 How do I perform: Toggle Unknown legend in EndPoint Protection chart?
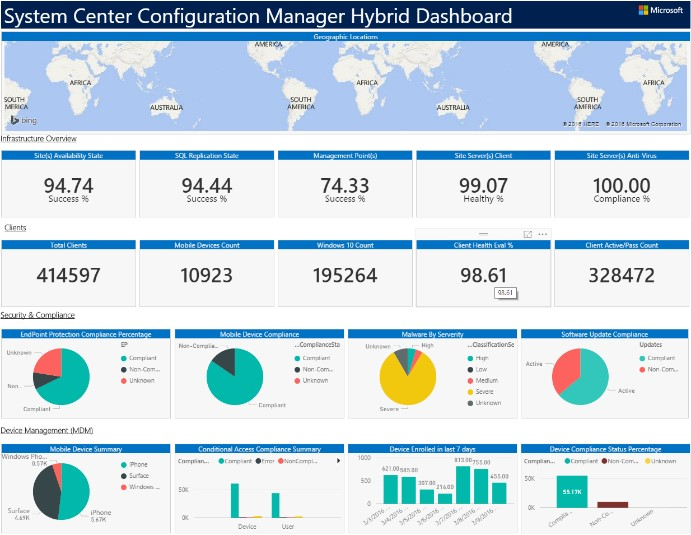coord(137,380)
